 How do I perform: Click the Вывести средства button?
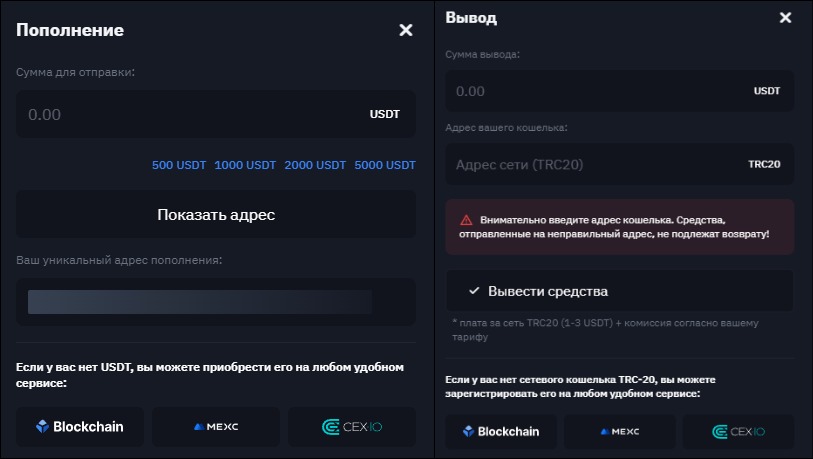click(x=619, y=291)
